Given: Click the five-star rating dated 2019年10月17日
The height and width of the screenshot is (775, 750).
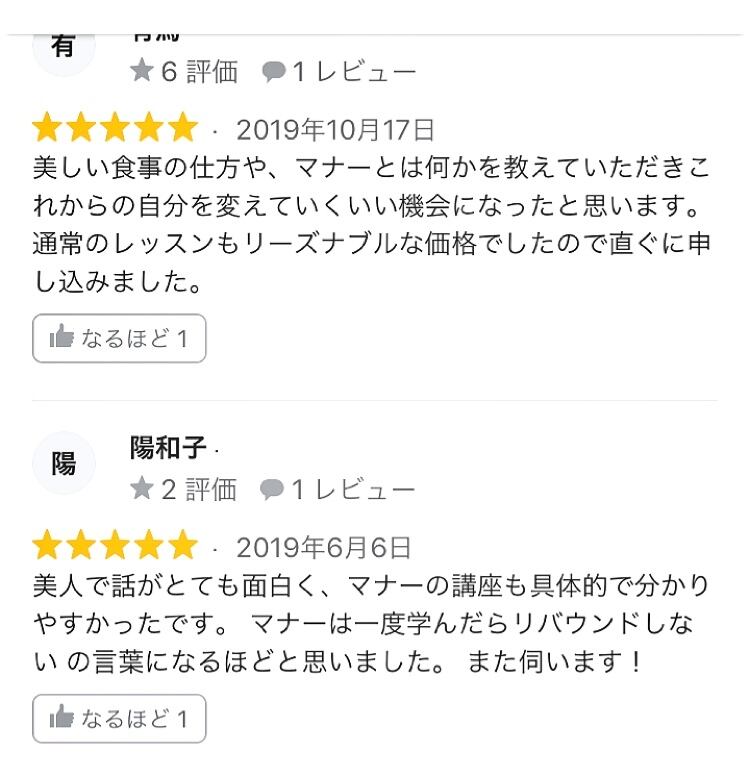Looking at the screenshot, I should point(115,129).
